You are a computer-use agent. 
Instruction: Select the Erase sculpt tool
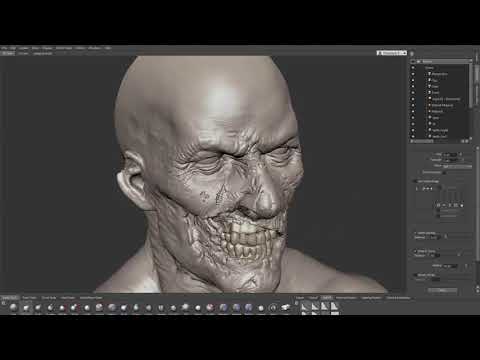[248, 308]
